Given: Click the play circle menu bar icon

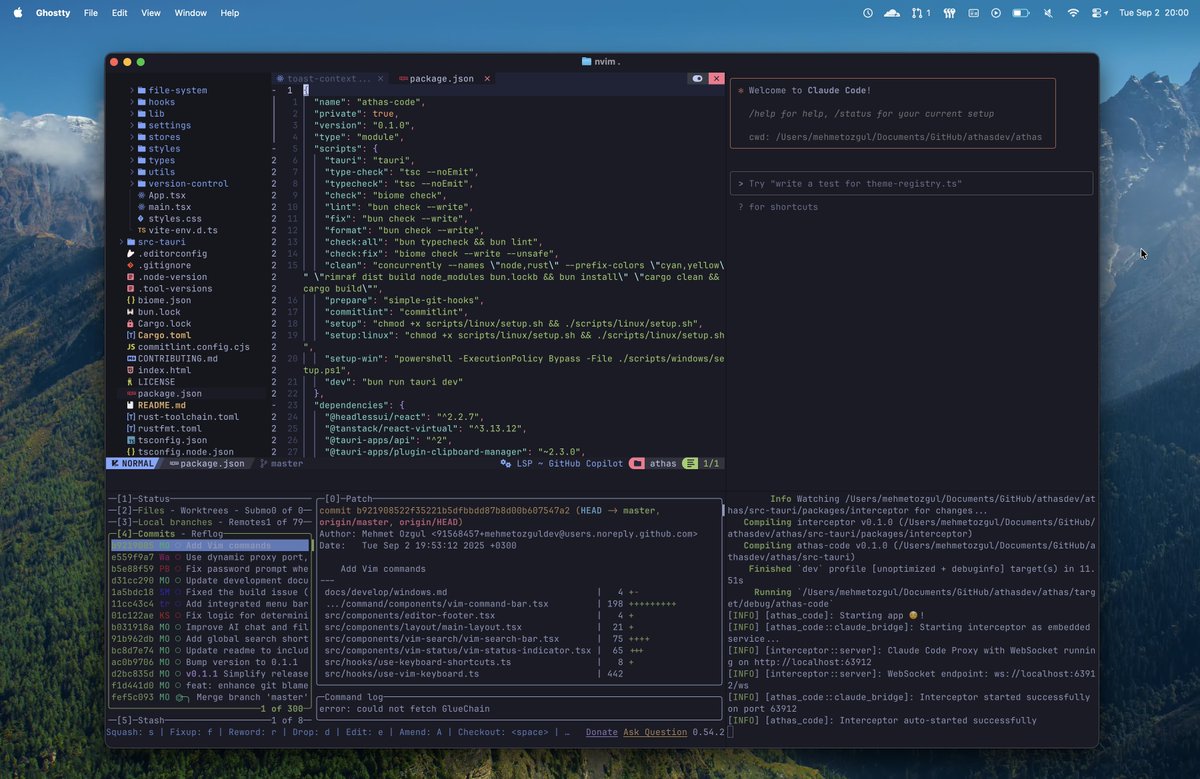Looking at the screenshot, I should tap(996, 13).
